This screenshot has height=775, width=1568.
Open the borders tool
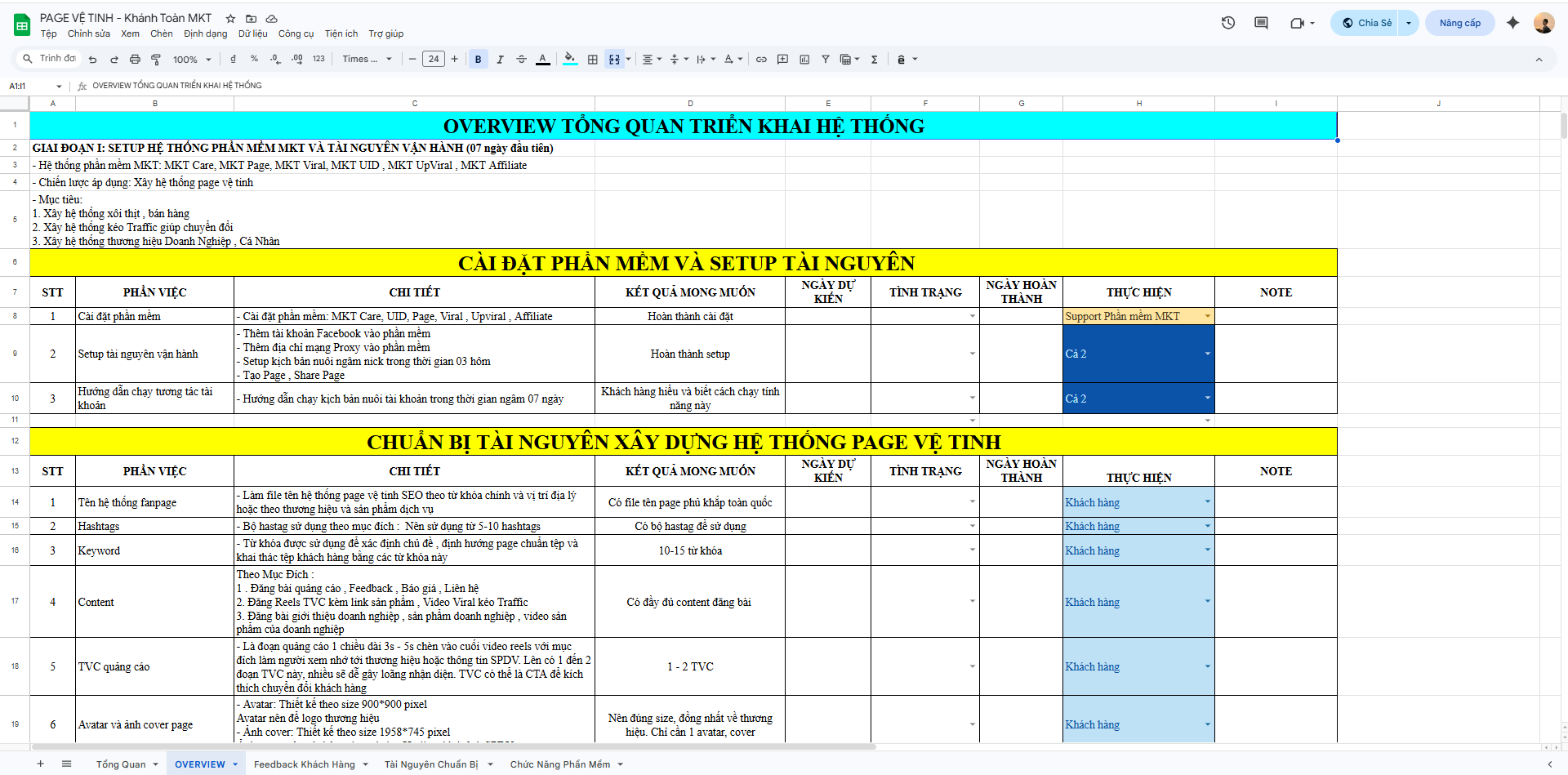click(x=593, y=60)
